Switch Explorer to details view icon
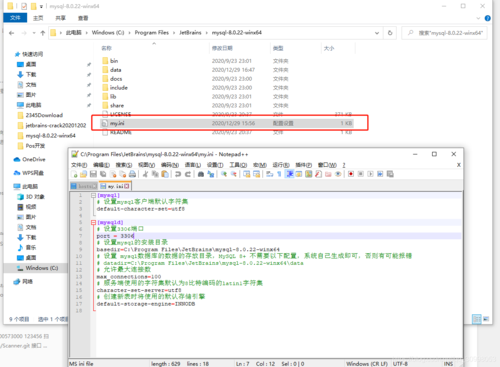 tap(477, 319)
